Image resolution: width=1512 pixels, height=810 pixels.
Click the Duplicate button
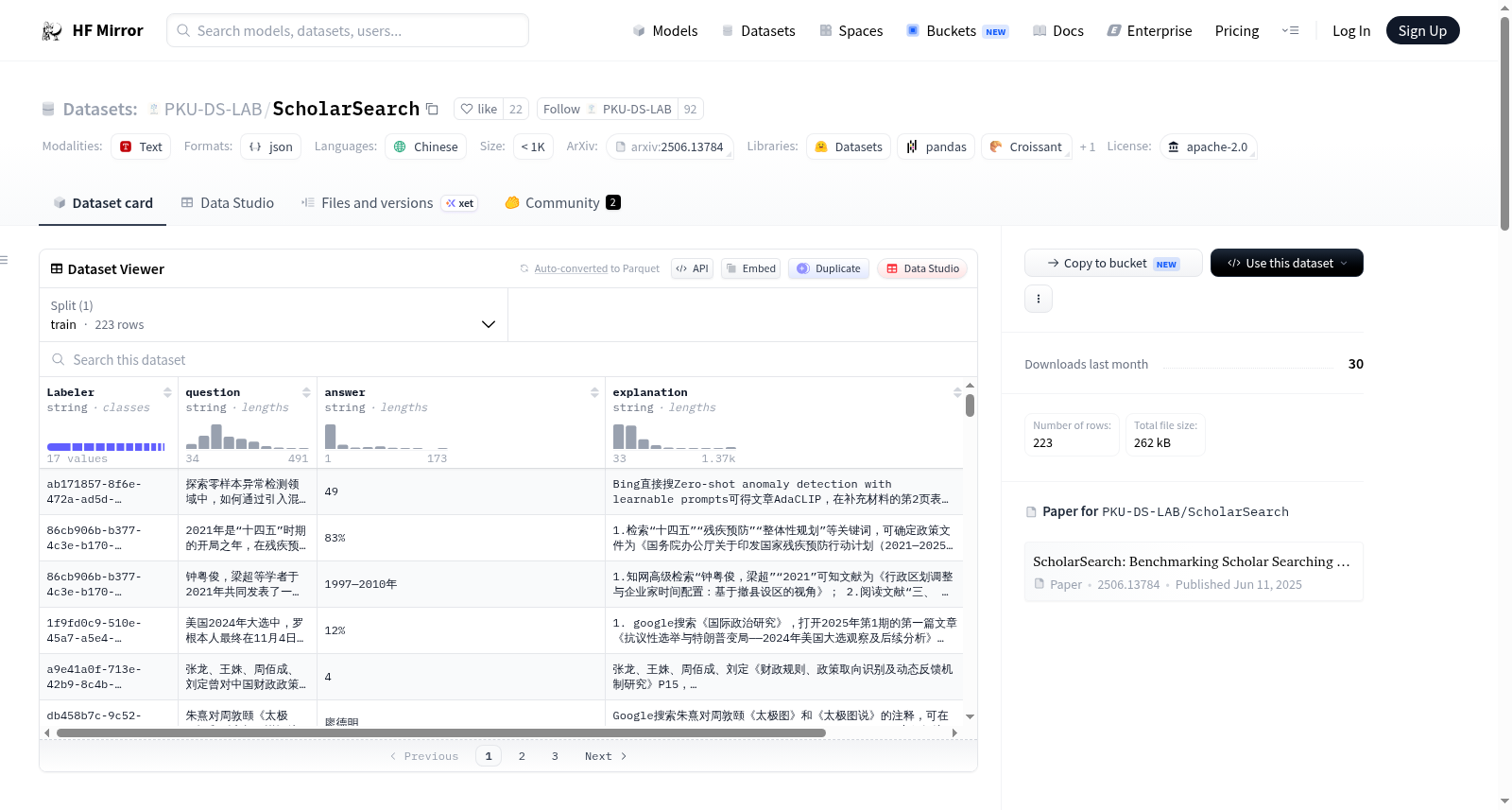[828, 268]
